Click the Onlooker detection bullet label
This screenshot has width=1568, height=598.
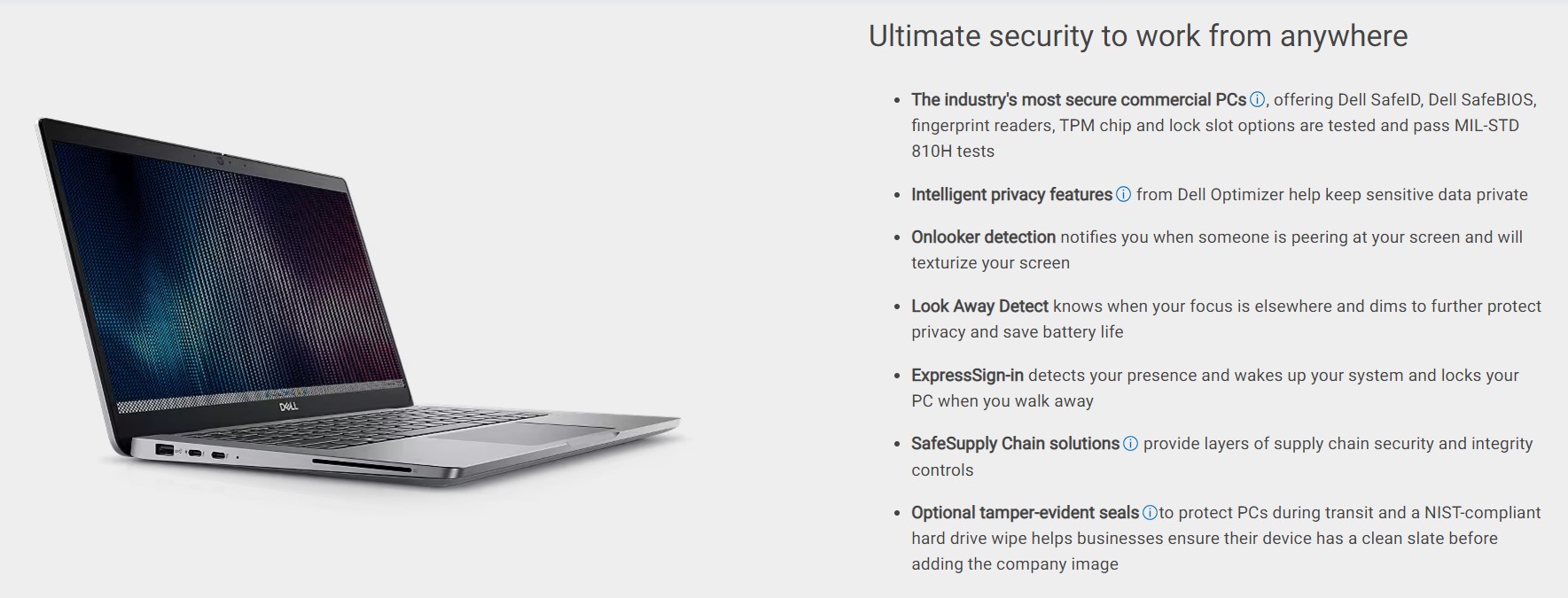tap(983, 237)
